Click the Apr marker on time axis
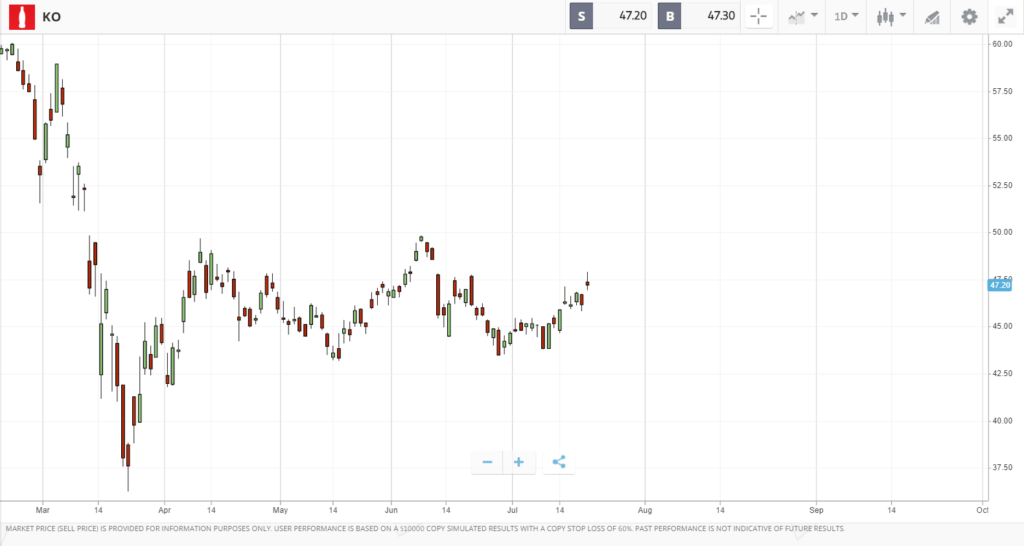This screenshot has height=546, width=1024. tap(165, 510)
